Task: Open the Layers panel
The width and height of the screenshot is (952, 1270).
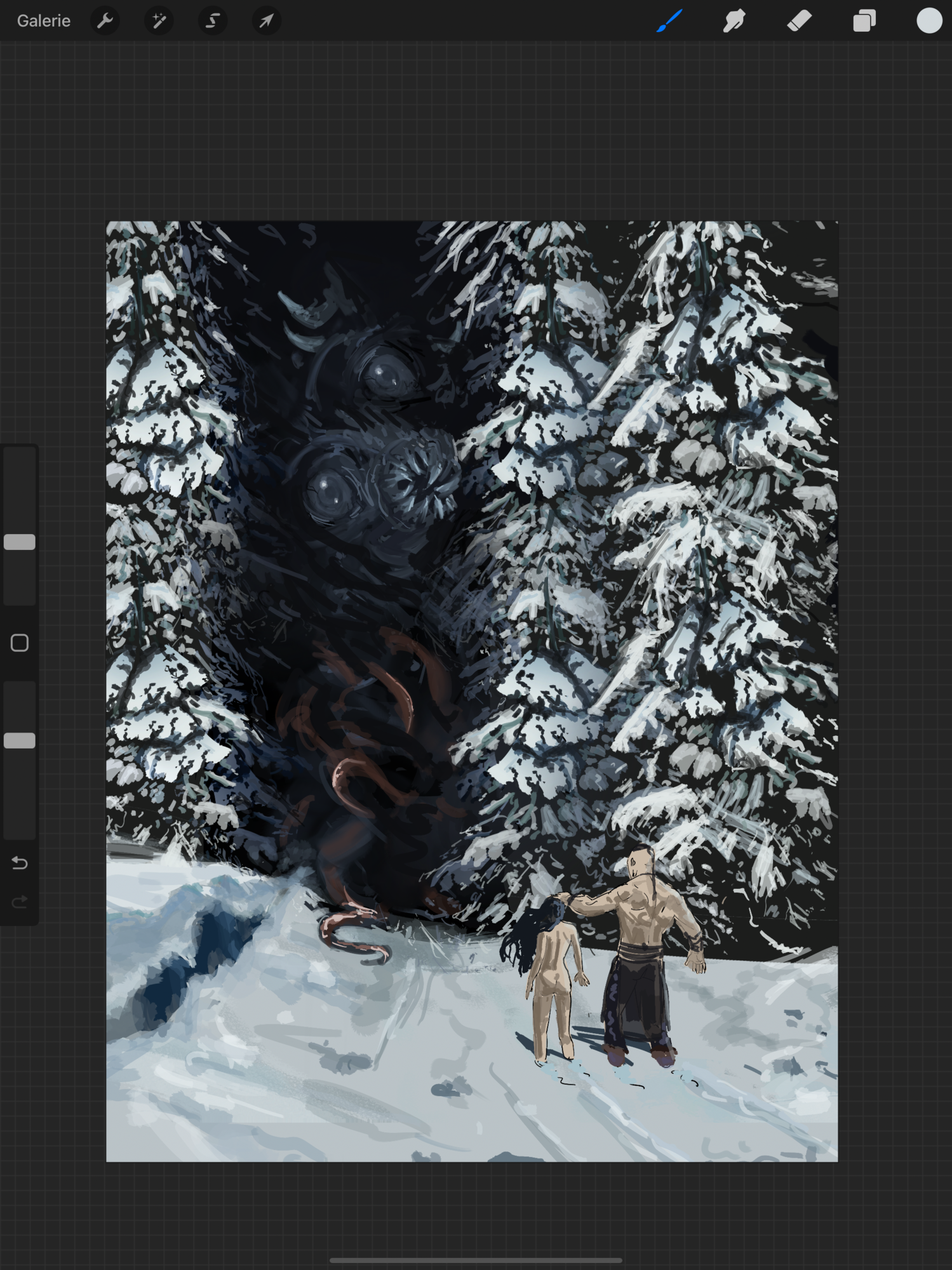Action: tap(864, 21)
